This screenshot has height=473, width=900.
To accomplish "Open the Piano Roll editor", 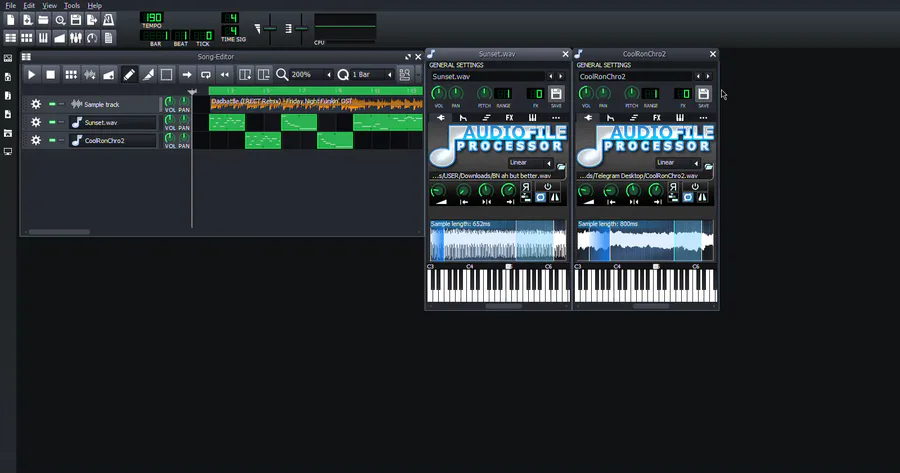I will tap(43, 38).
